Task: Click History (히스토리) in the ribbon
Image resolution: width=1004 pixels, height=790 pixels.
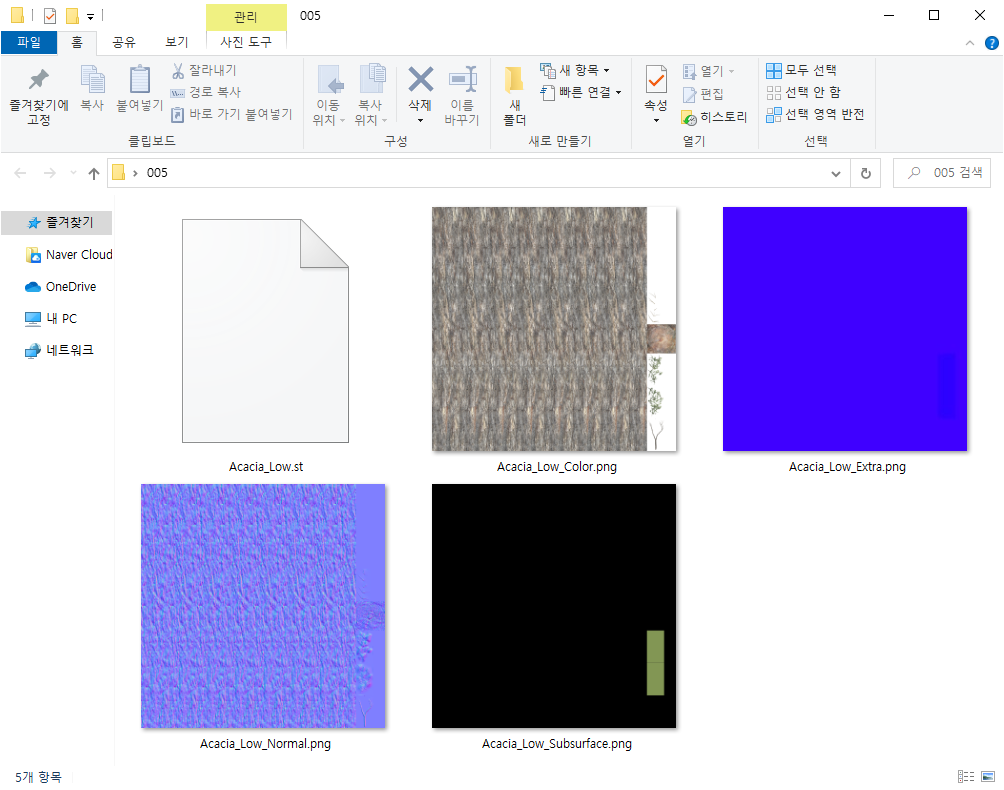Action: [715, 117]
